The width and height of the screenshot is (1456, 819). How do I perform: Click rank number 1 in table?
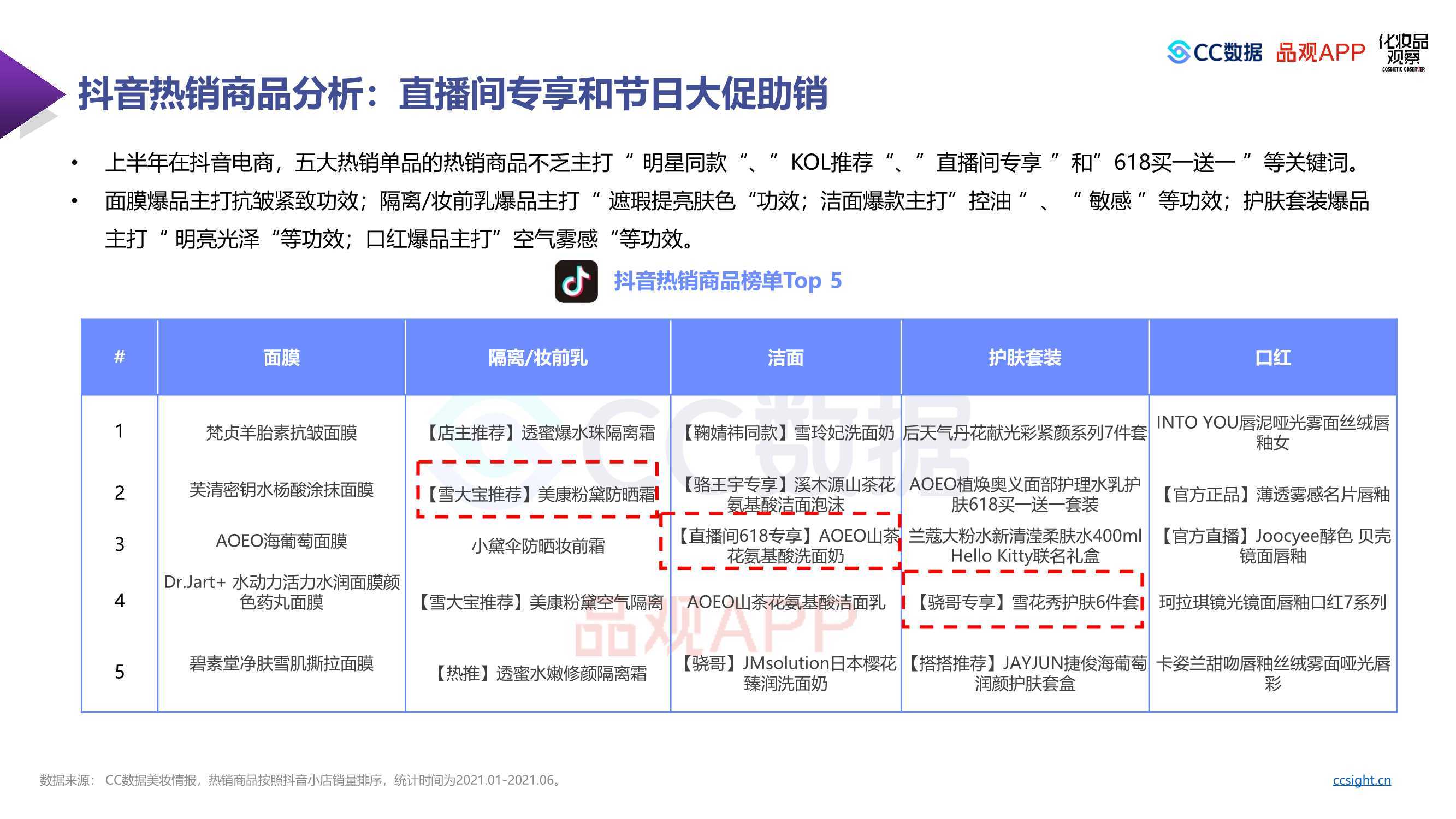[119, 431]
